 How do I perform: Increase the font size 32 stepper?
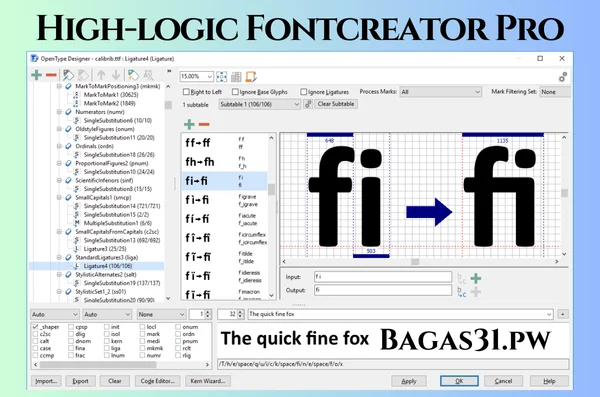[241, 312]
